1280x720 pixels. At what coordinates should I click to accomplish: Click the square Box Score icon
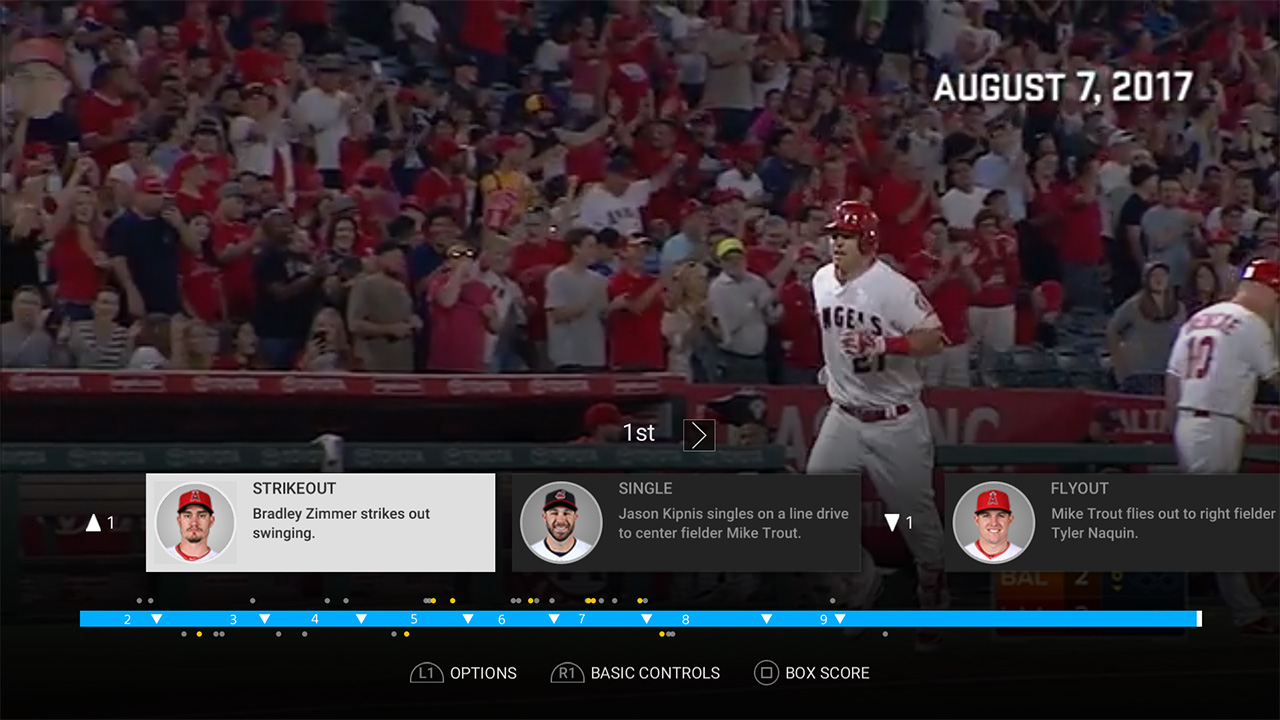pyautogui.click(x=766, y=673)
